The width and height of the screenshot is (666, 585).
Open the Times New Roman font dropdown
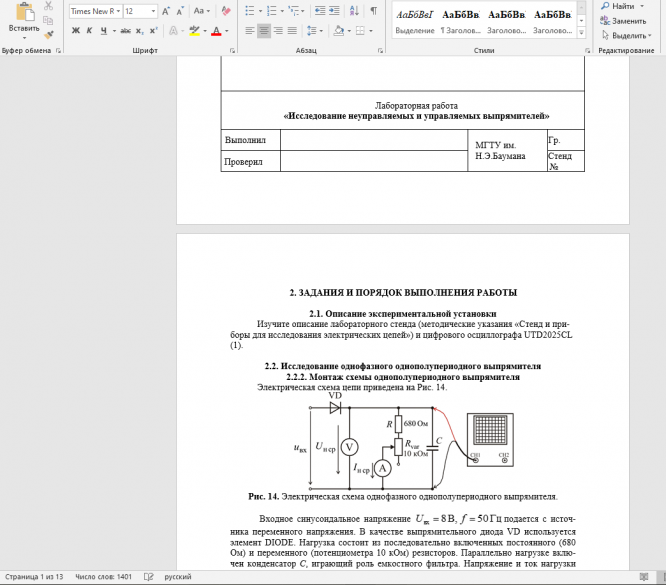(118, 11)
